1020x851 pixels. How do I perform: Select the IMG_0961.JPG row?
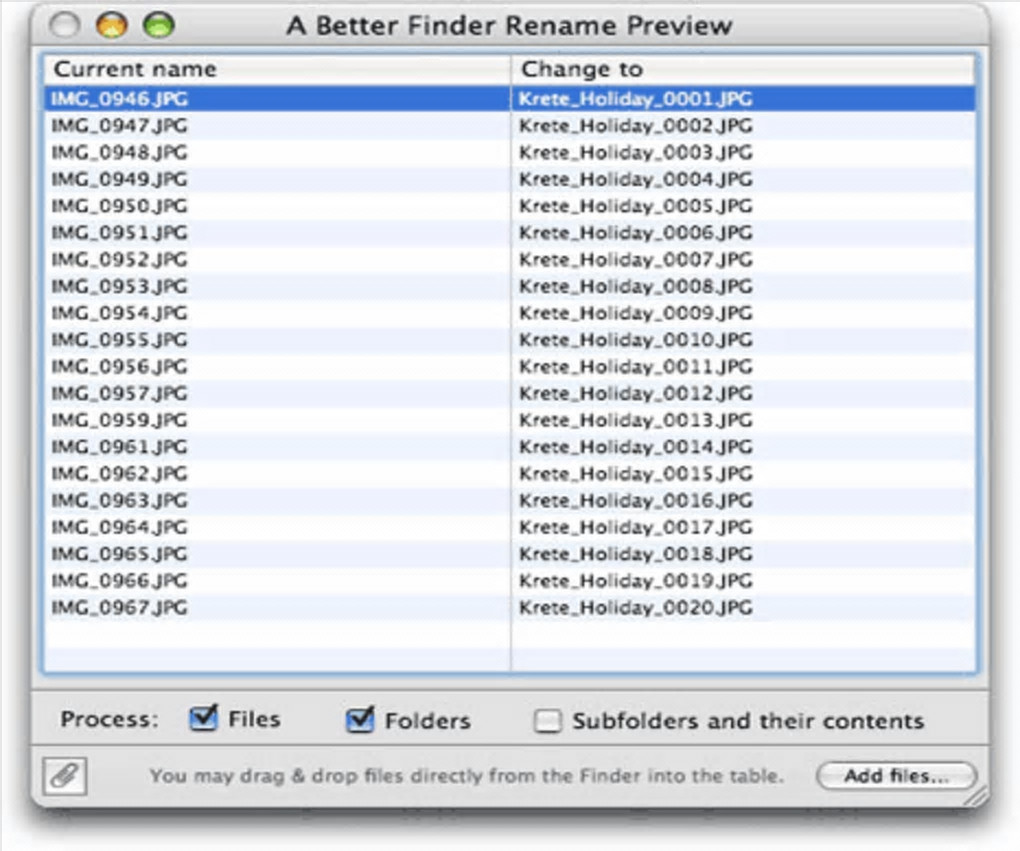(510, 446)
